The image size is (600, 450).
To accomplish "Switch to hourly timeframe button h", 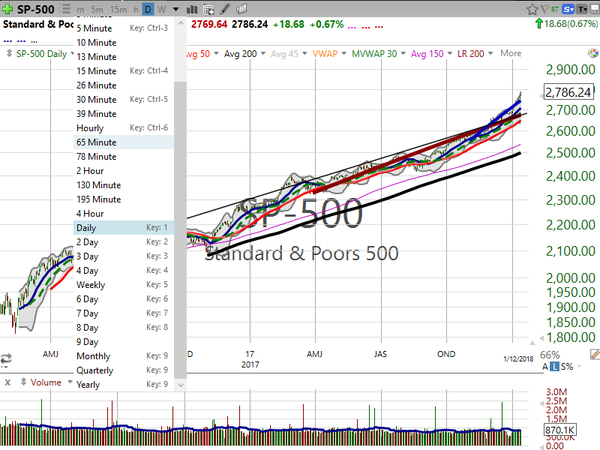I will point(136,10).
